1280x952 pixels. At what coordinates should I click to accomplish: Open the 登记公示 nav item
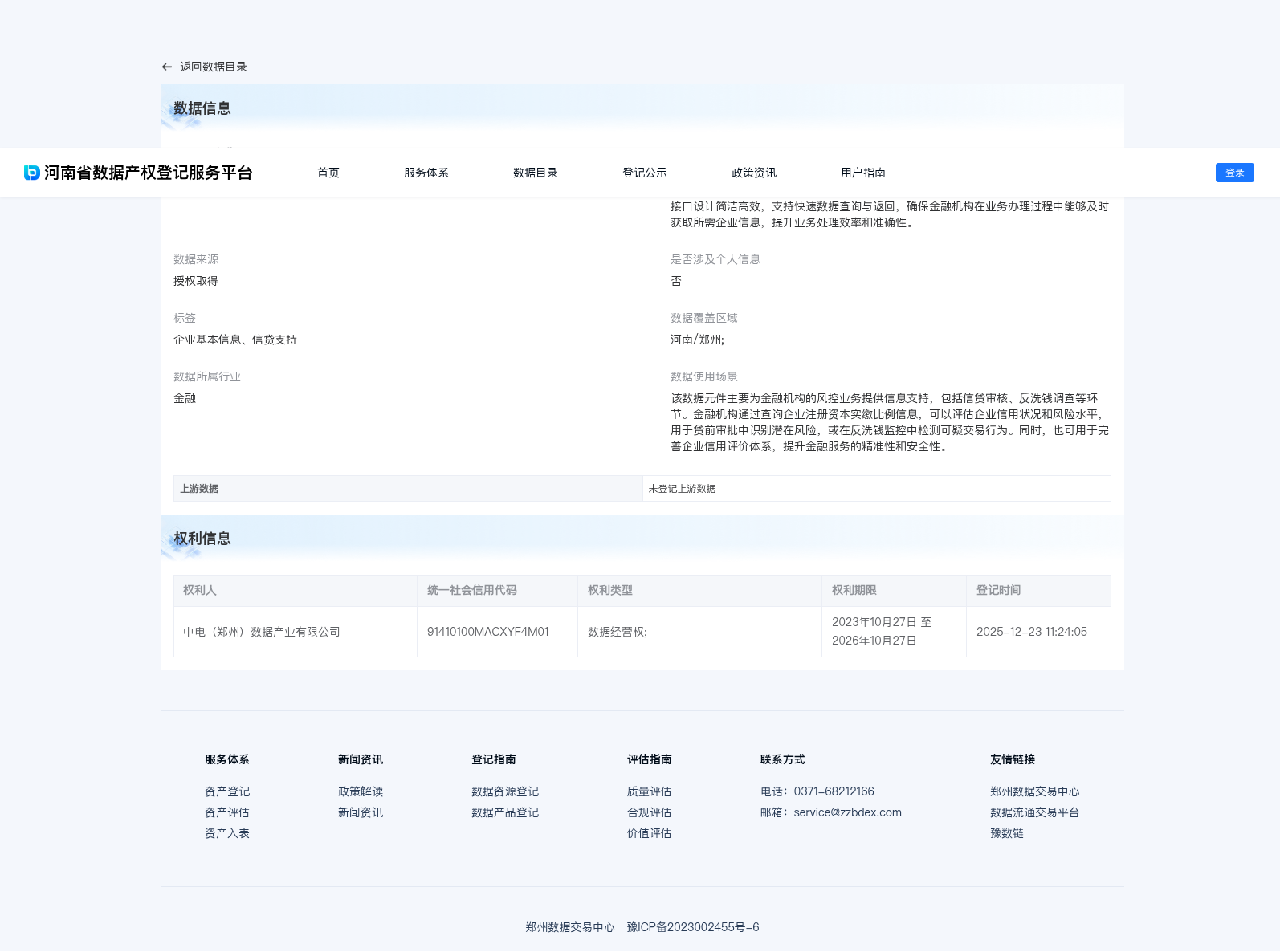pos(645,173)
